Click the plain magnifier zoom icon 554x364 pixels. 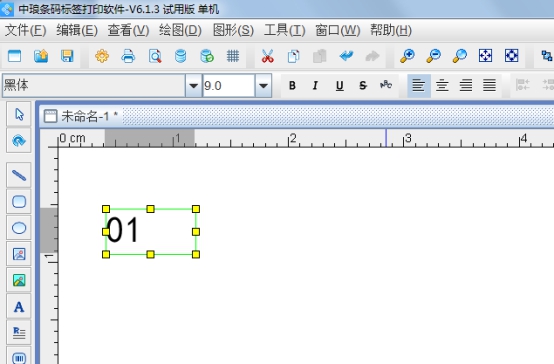[x=459, y=56]
